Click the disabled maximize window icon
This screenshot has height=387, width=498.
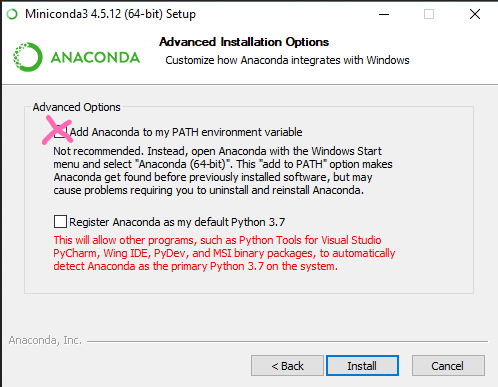click(x=429, y=14)
